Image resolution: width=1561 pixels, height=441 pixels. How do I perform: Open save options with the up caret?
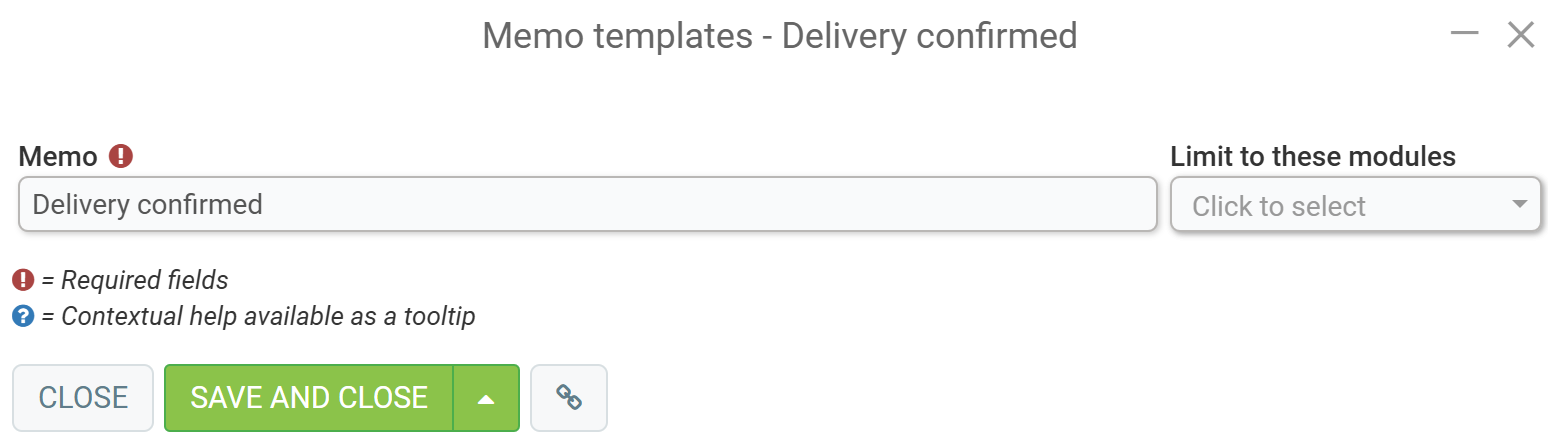coord(486,398)
